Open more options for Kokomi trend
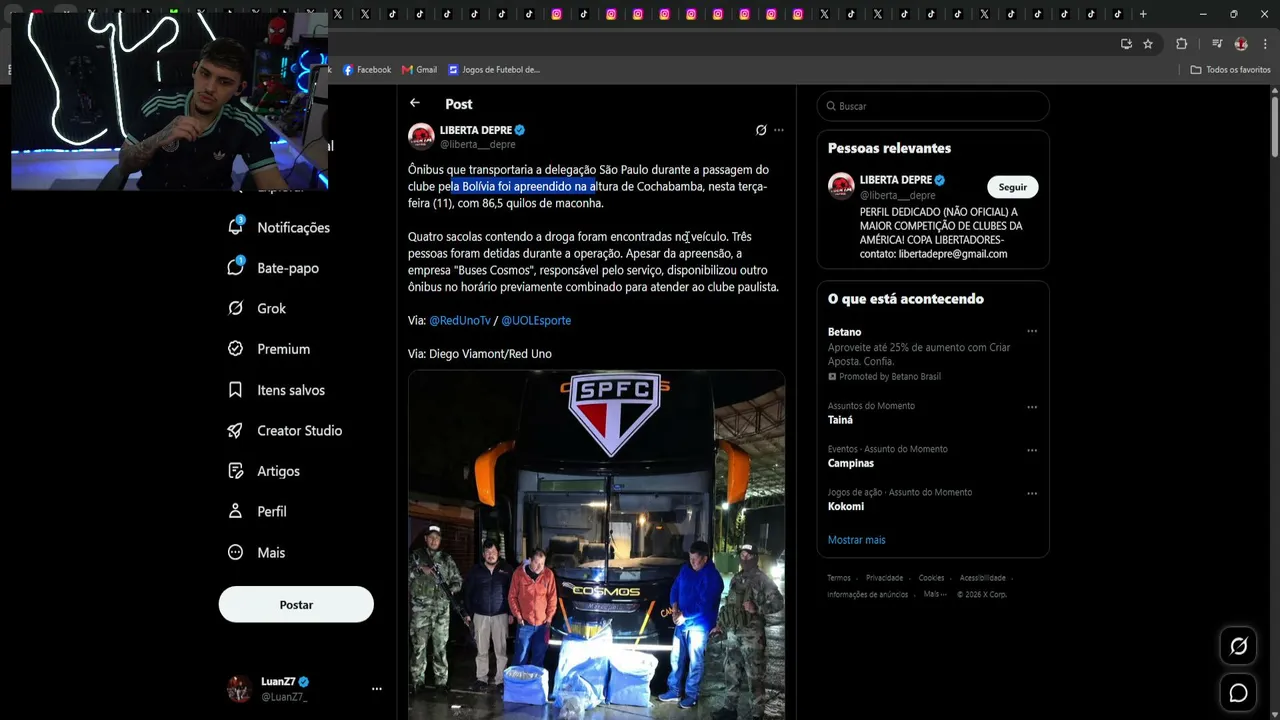The image size is (1280, 720). coord(1032,493)
